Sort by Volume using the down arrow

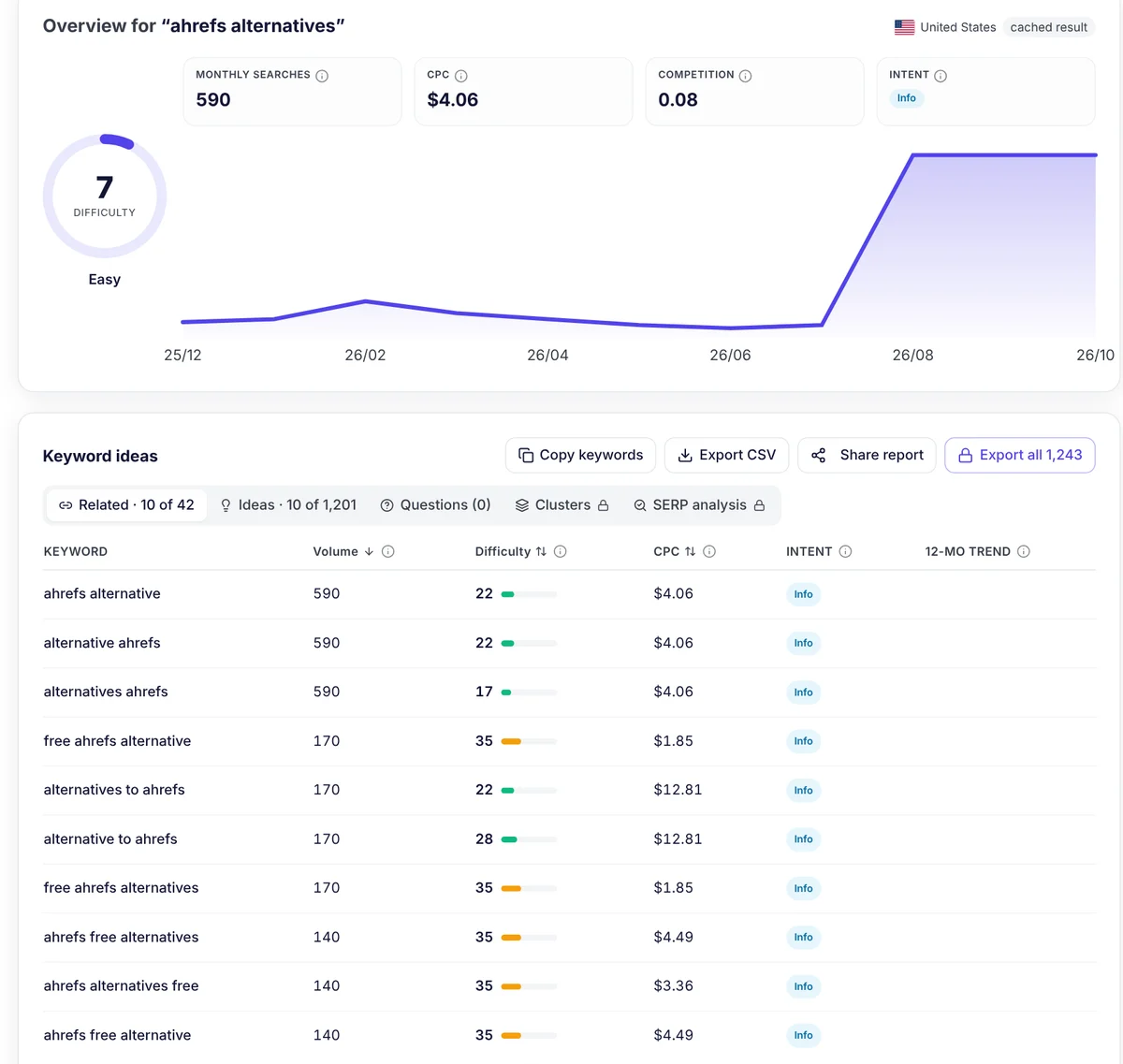pyautogui.click(x=369, y=551)
